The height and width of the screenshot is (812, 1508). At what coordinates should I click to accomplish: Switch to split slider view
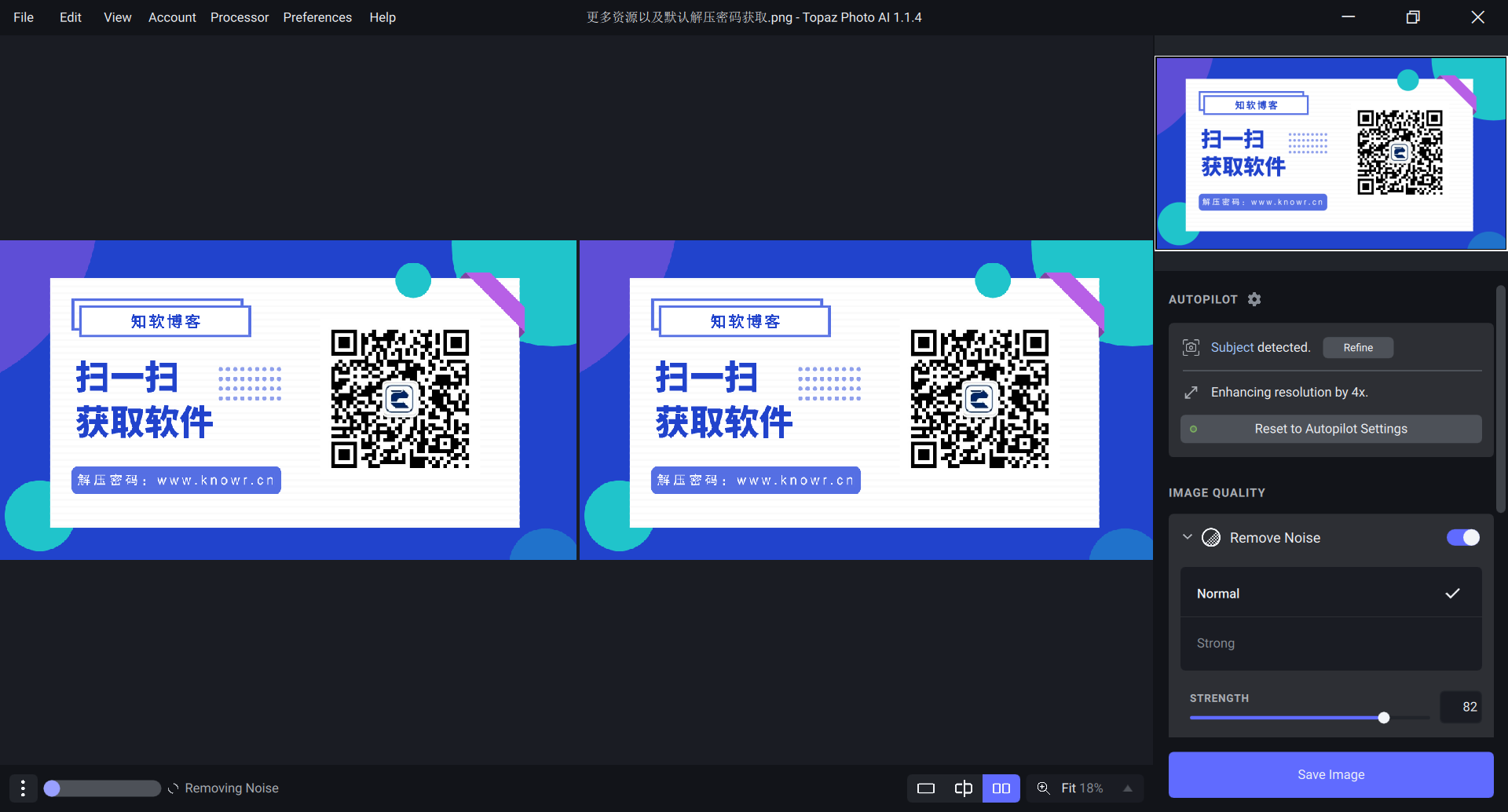click(x=964, y=788)
